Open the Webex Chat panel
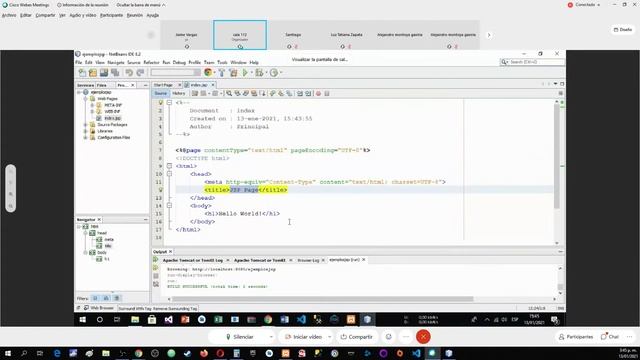 coord(610,337)
